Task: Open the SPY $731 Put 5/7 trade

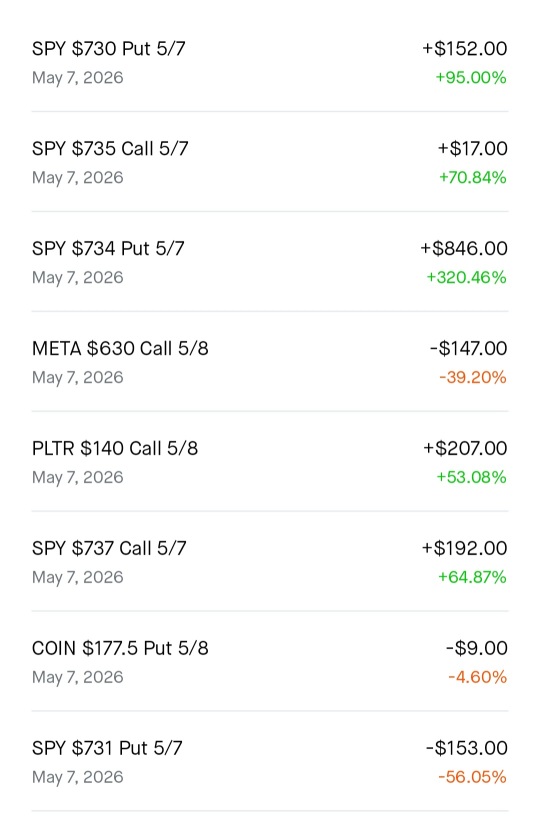Action: pos(269,762)
